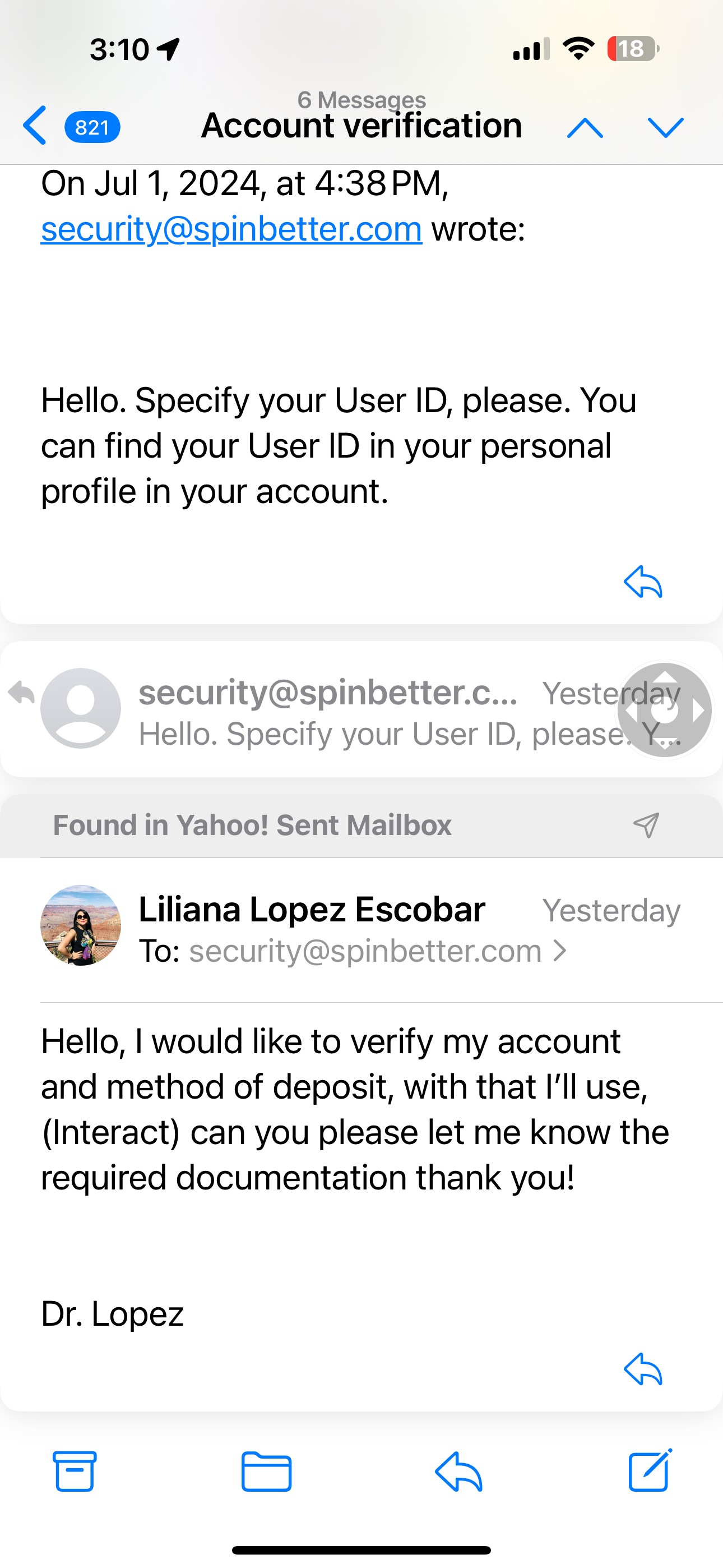Go to previous message with up arrow
Viewport: 723px width, 1568px height.
(x=585, y=127)
